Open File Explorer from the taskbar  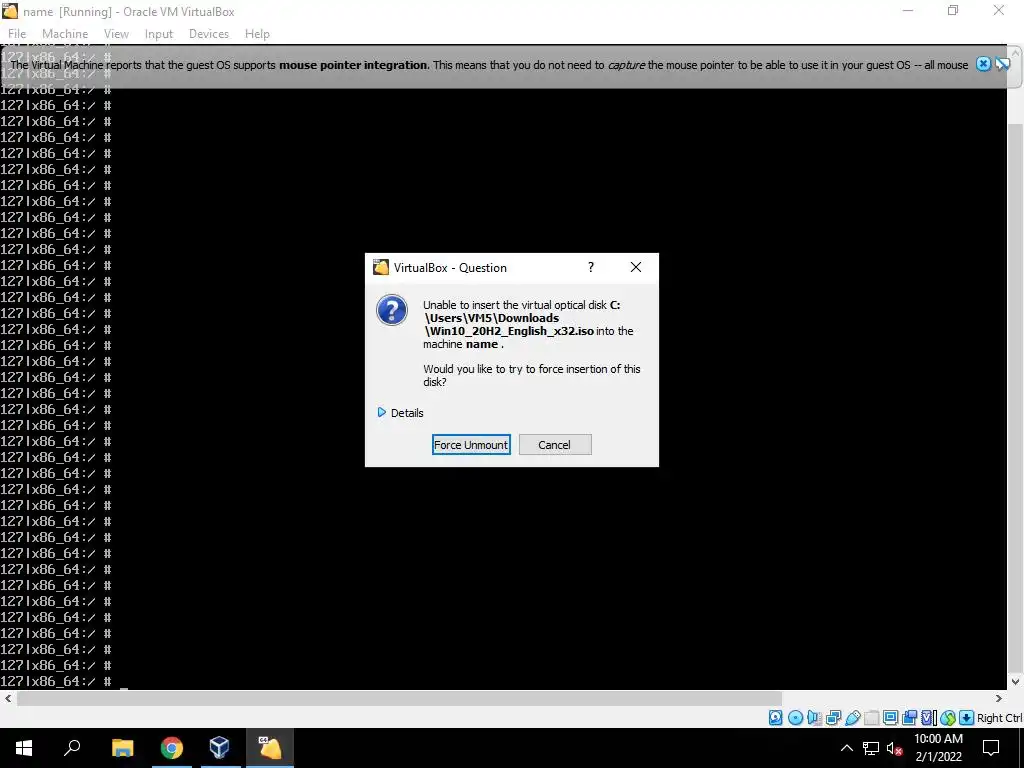coord(122,748)
